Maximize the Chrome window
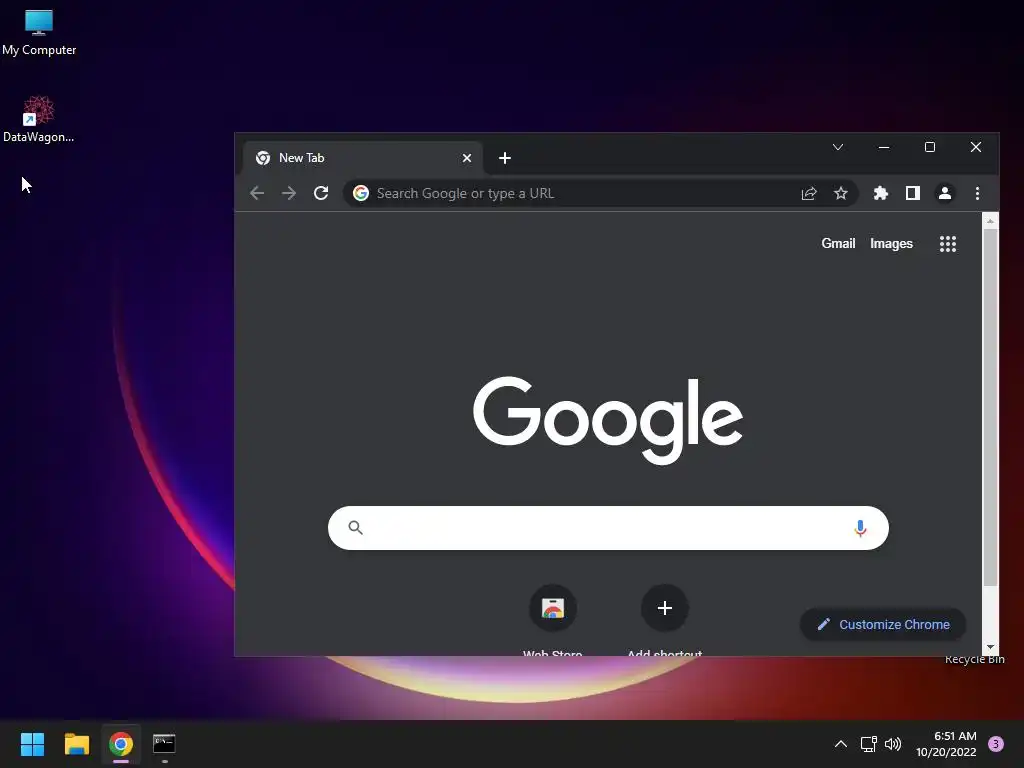Viewport: 1024px width, 768px height. click(x=930, y=148)
